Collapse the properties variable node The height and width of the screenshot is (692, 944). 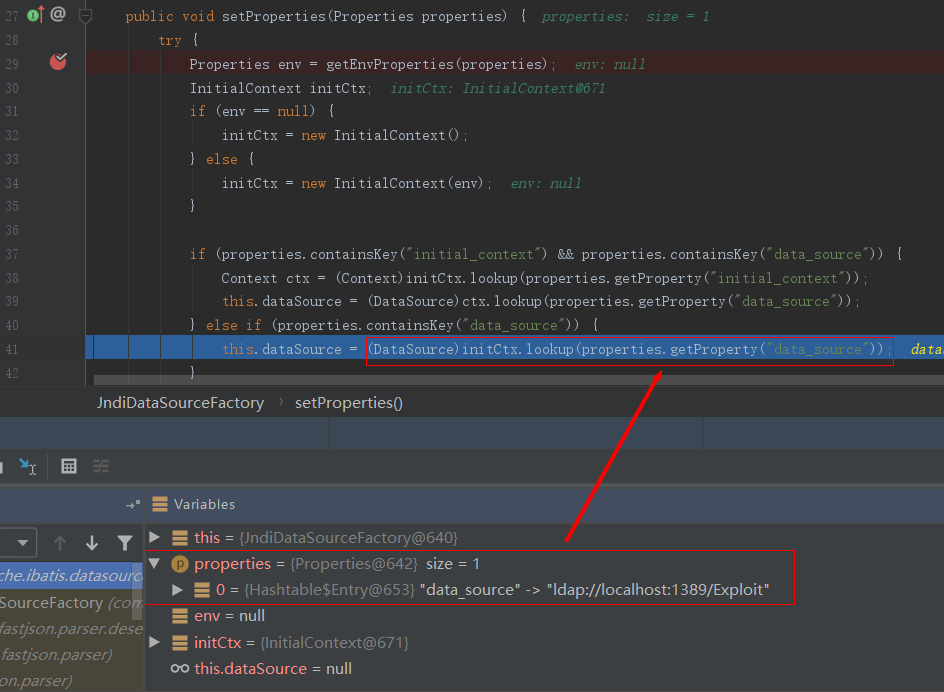(155, 564)
